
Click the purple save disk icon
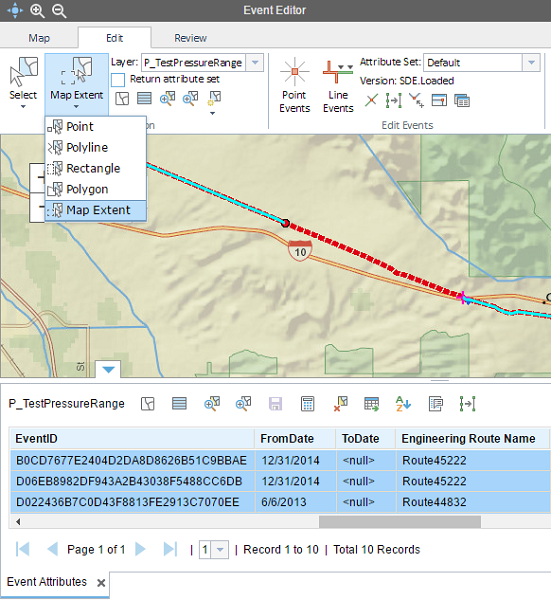click(x=276, y=404)
